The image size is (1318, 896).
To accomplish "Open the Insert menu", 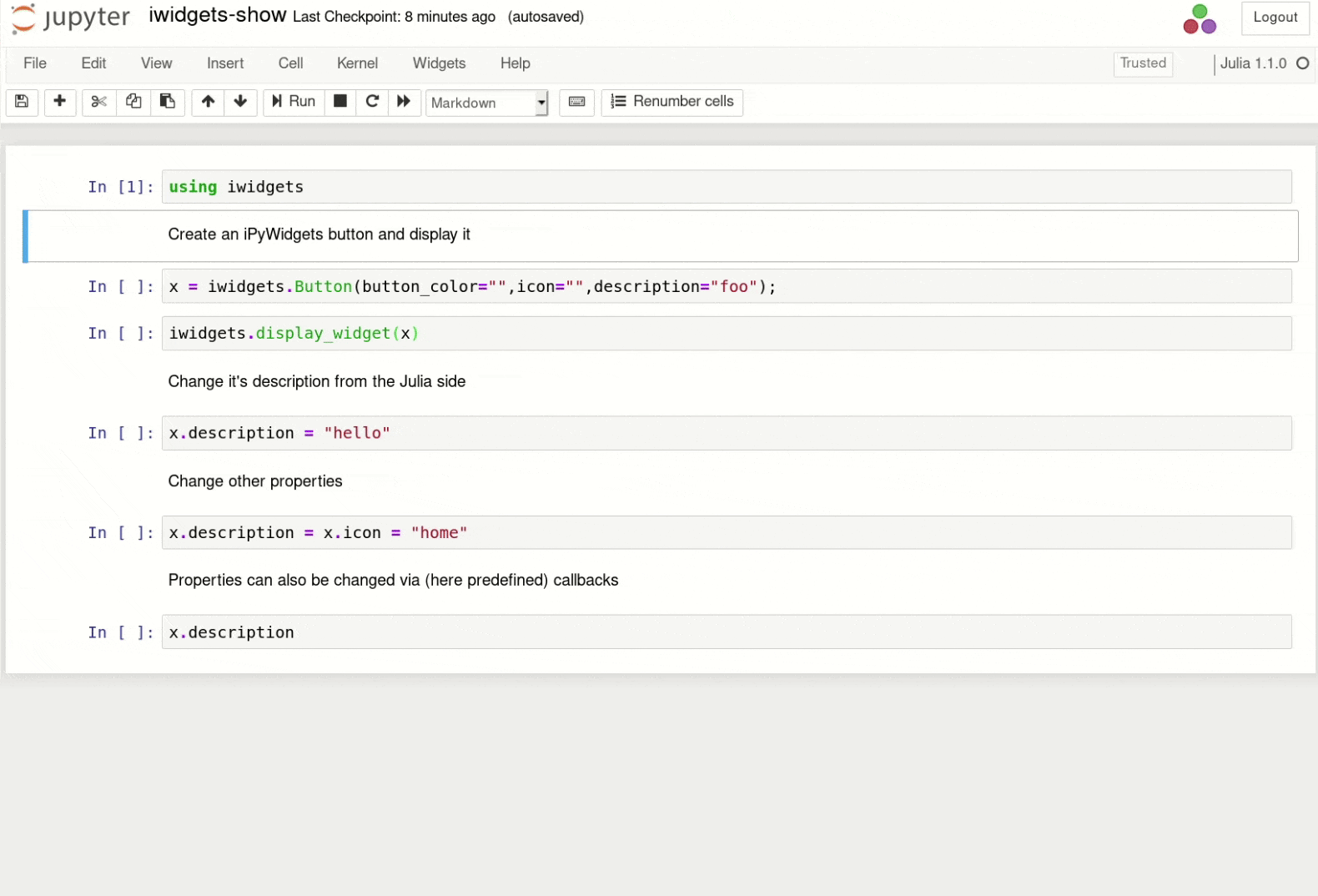I will pyautogui.click(x=225, y=63).
